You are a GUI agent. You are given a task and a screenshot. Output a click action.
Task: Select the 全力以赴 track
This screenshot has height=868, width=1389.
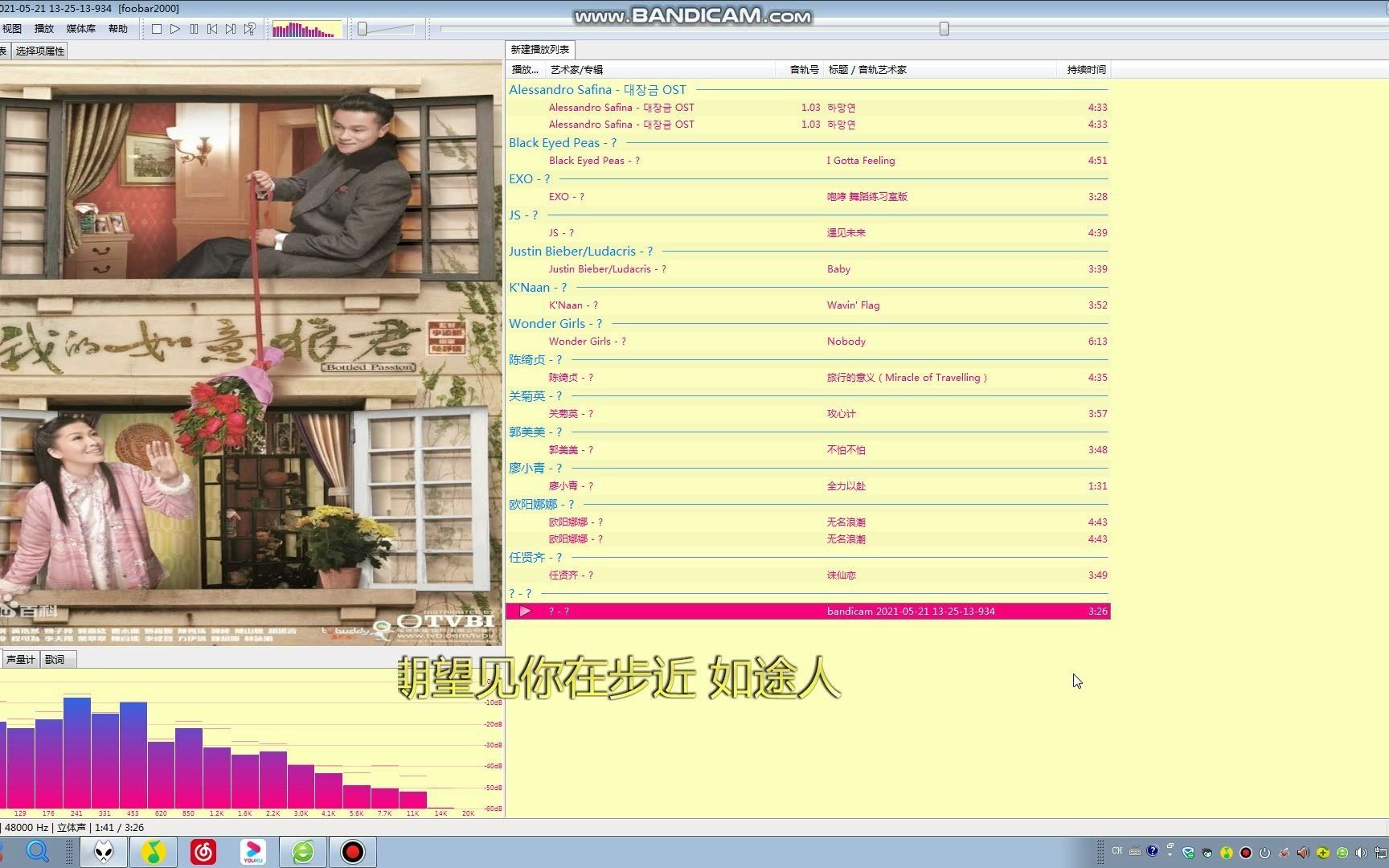pos(808,486)
